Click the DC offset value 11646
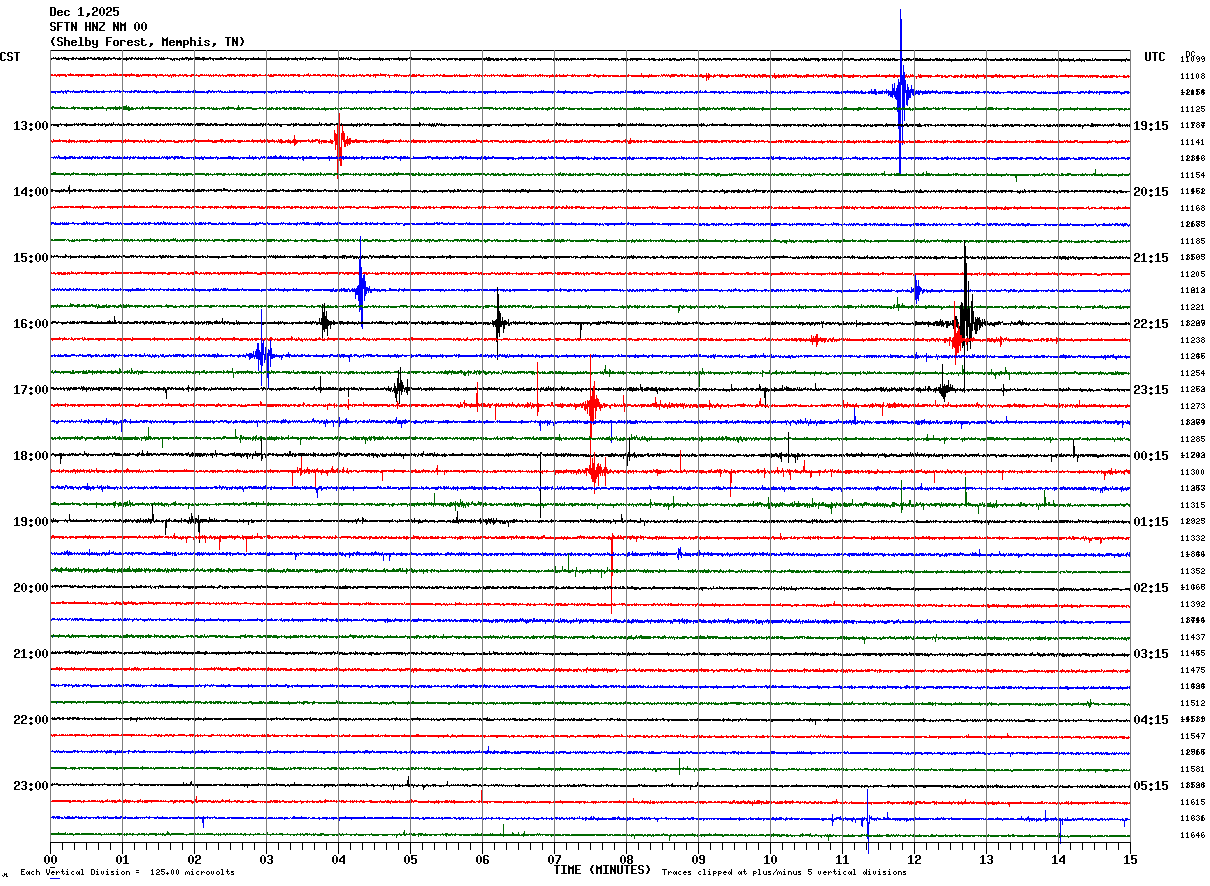This screenshot has width=1210, height=886. coord(1192,835)
